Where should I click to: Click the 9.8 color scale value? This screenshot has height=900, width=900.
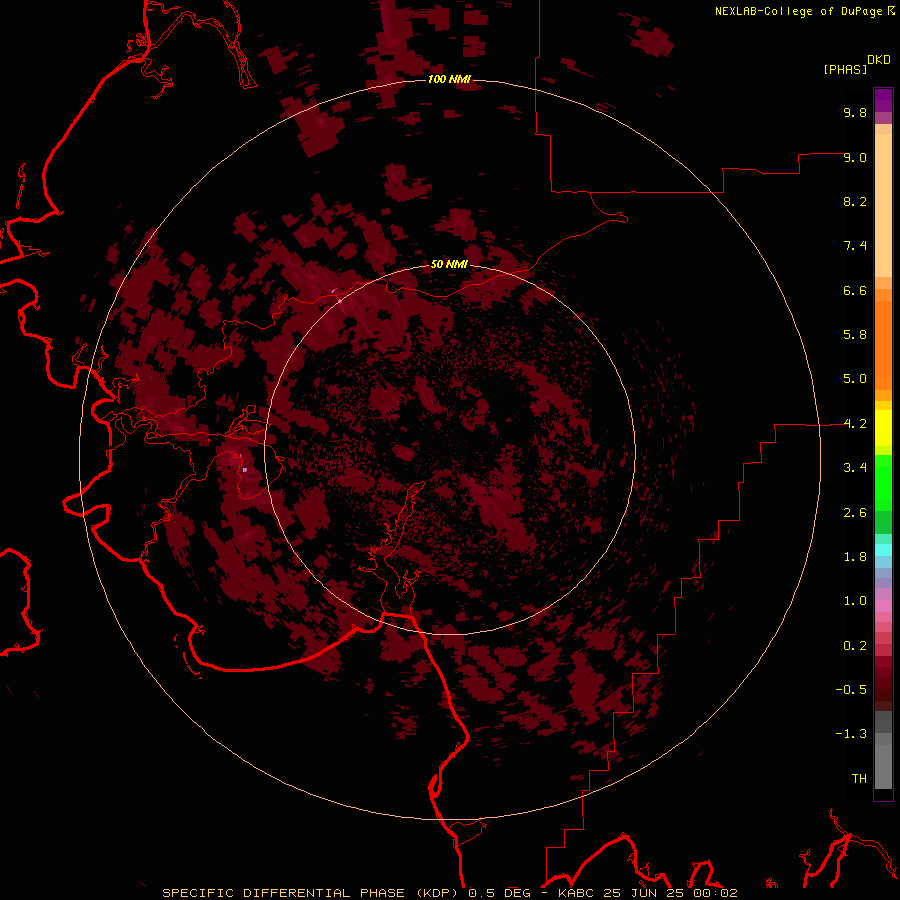[855, 112]
